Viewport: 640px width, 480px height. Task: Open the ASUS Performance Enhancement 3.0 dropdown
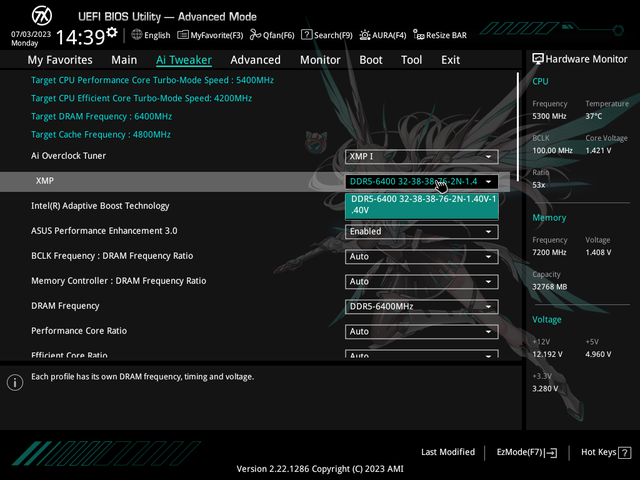421,232
